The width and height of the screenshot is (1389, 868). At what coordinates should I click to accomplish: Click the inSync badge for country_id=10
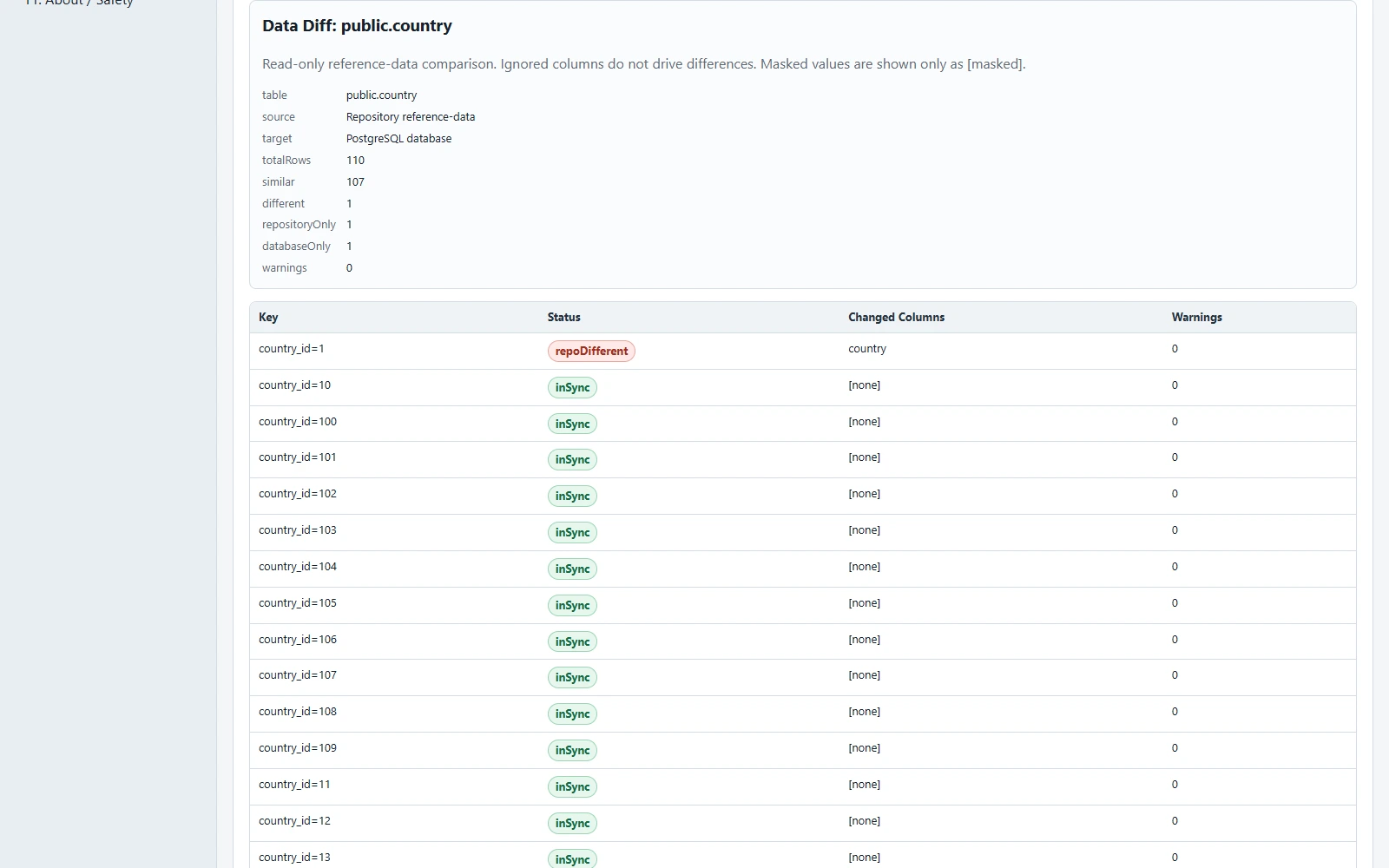coord(572,387)
